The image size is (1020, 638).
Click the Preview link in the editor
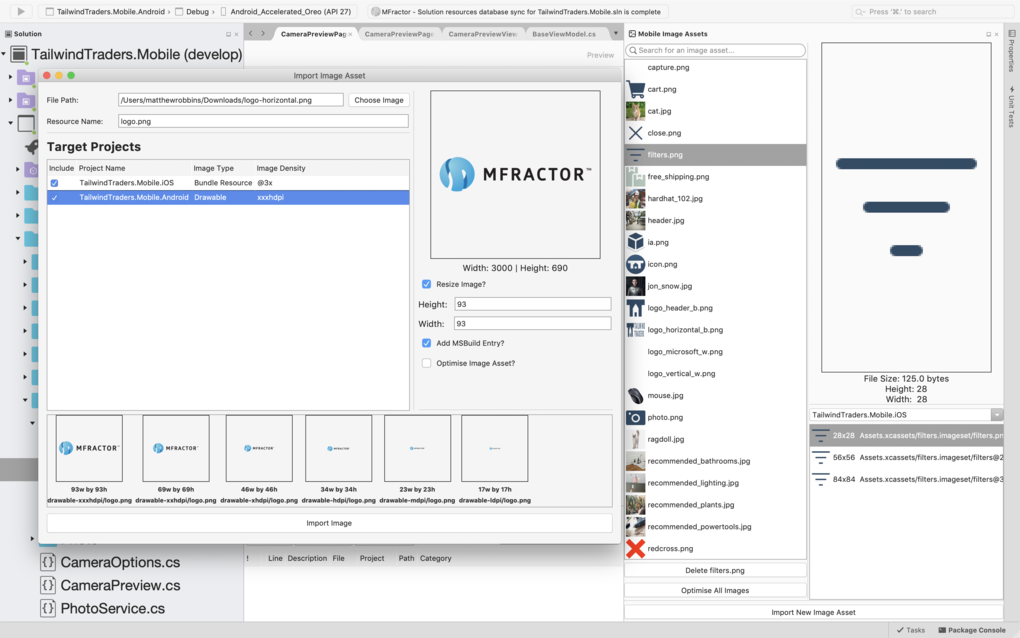point(600,55)
